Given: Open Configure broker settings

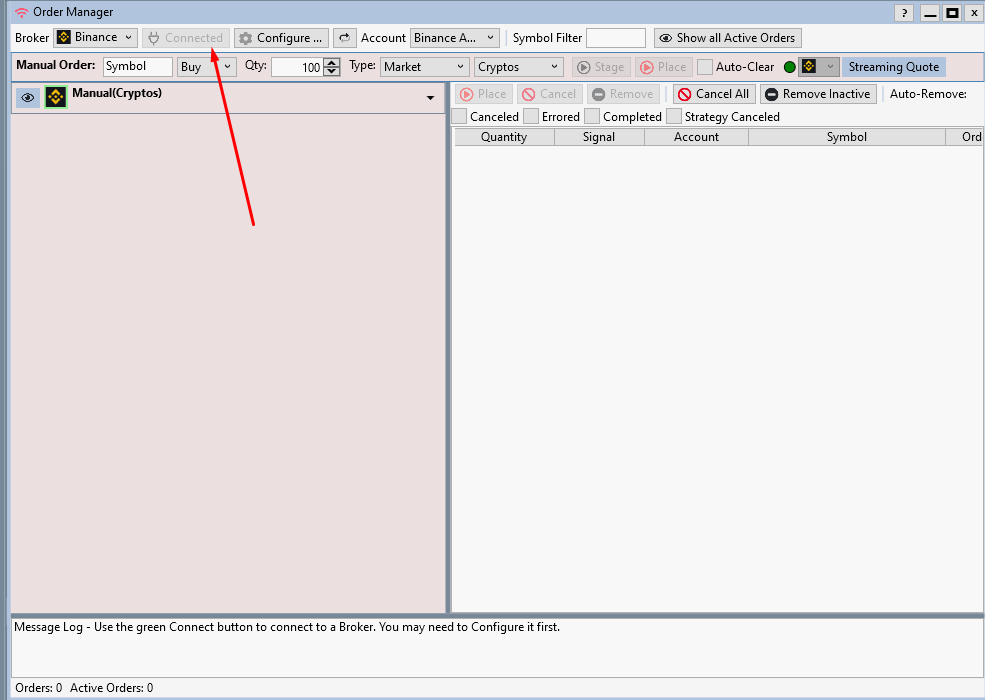Looking at the screenshot, I should (281, 38).
